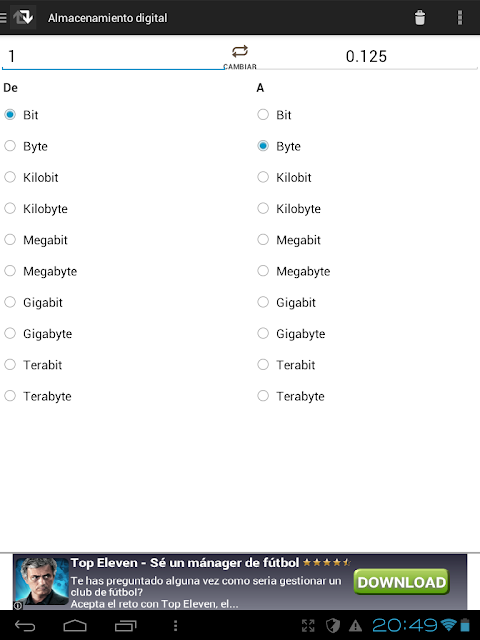Open the three-dot overflow menu
Screen dimensions: 480x640
coord(460,18)
